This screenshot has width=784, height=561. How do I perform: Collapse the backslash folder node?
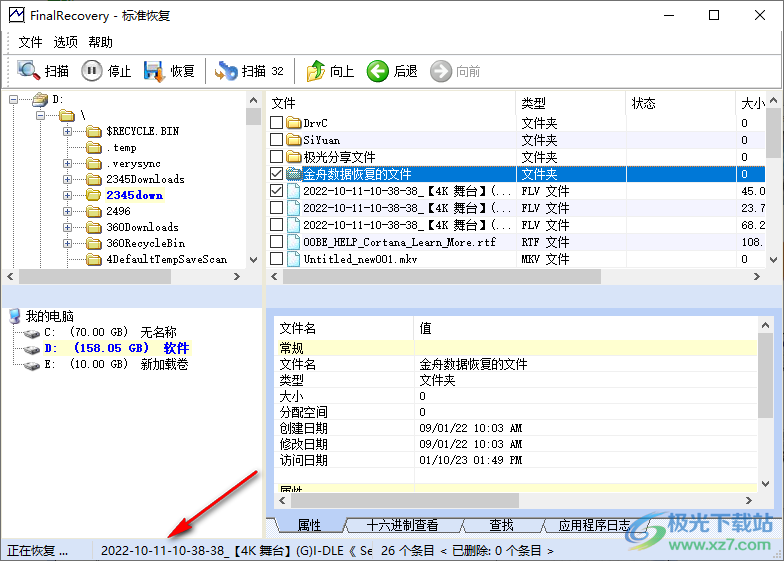tap(40, 116)
